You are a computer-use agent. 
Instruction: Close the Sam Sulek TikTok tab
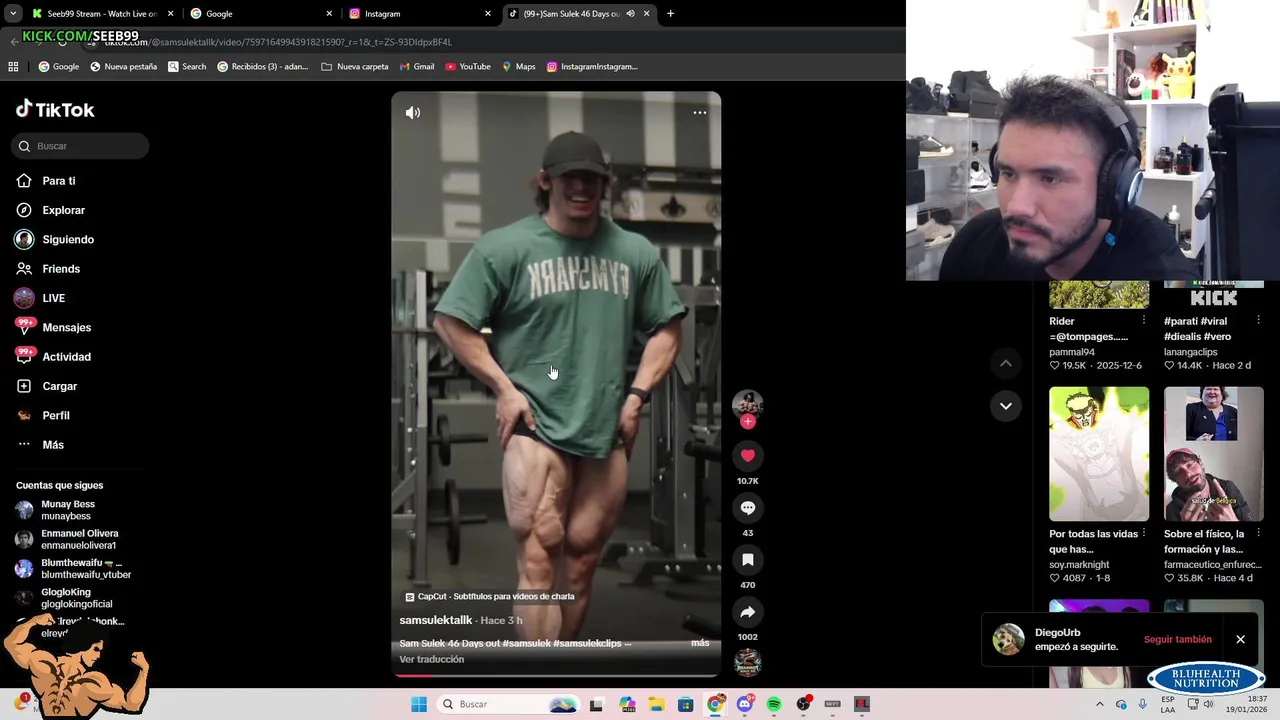pos(646,14)
